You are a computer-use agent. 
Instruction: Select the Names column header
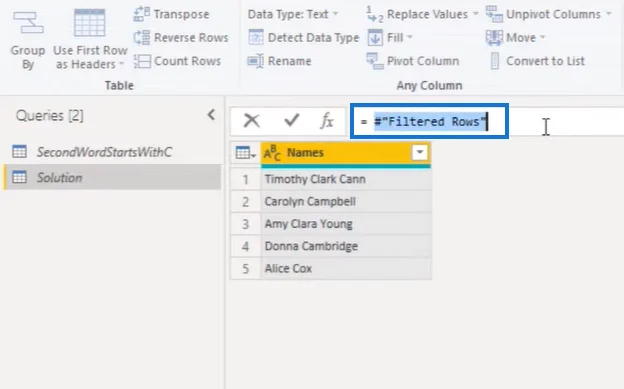click(x=345, y=153)
